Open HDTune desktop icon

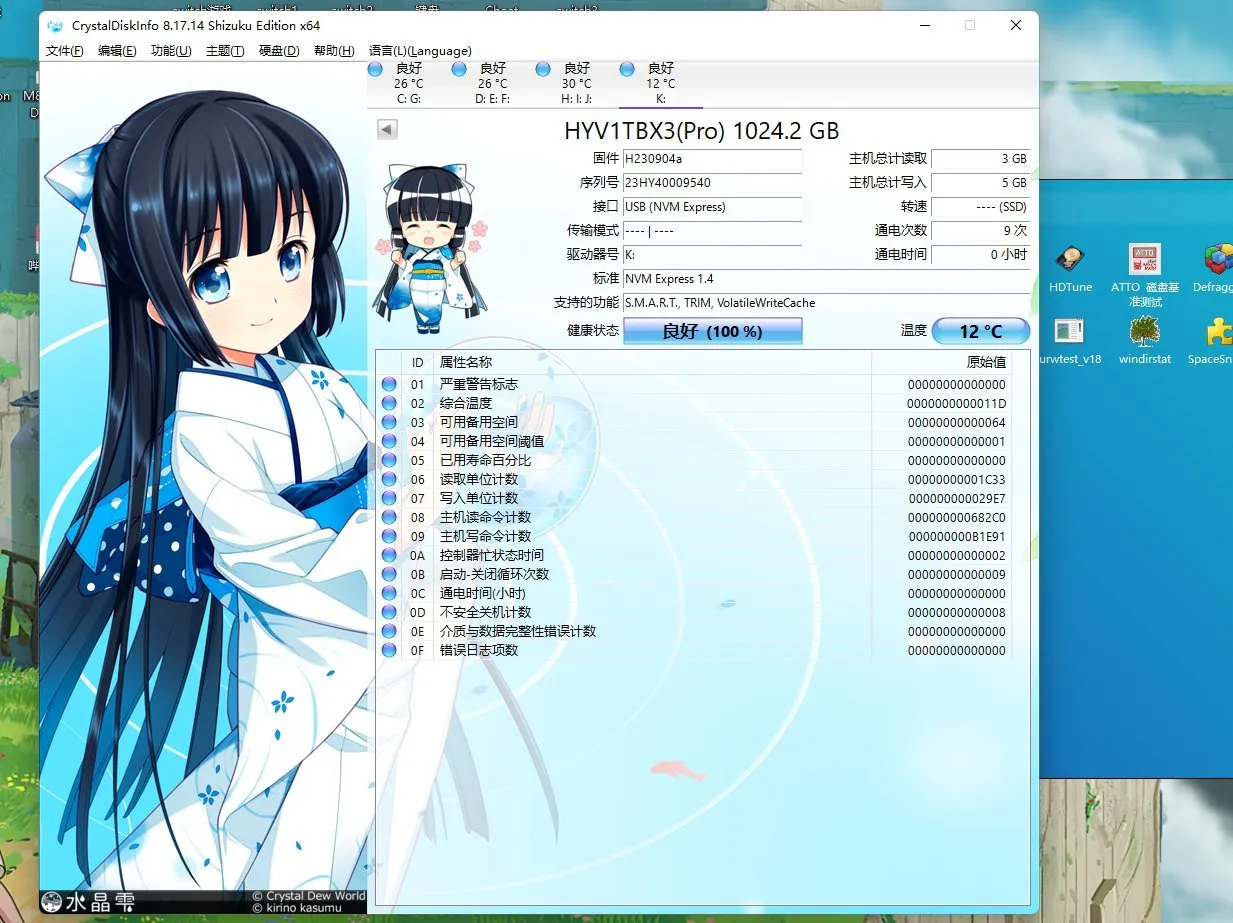point(1070,268)
